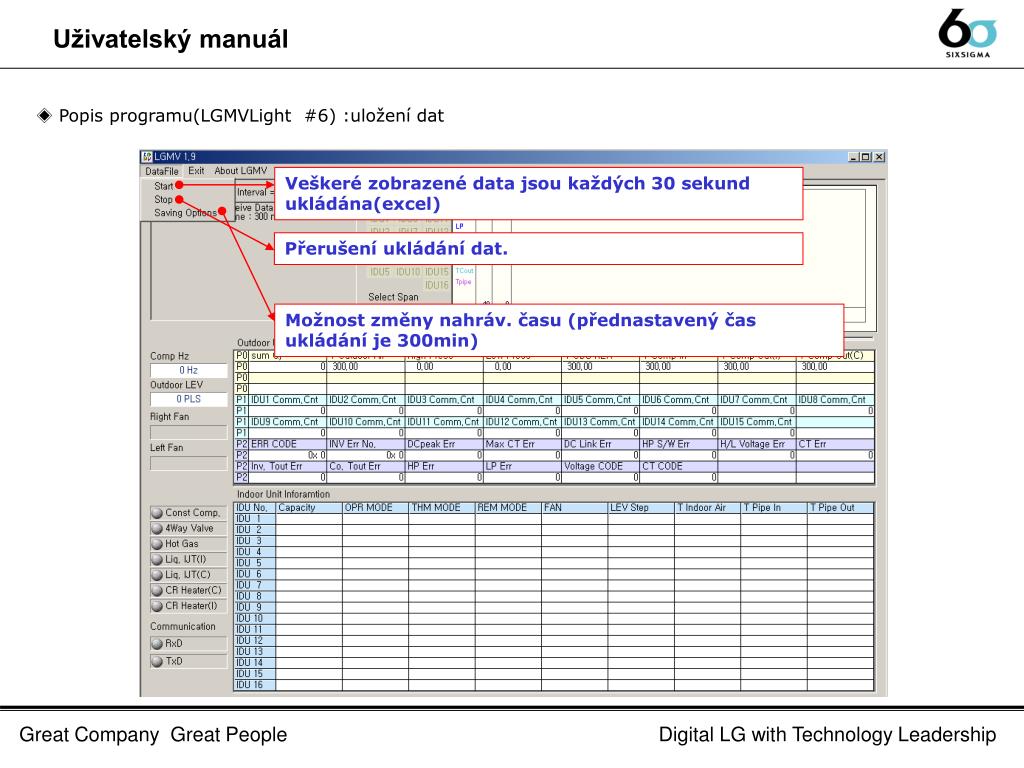Open the About LGMV menu

coord(241,170)
